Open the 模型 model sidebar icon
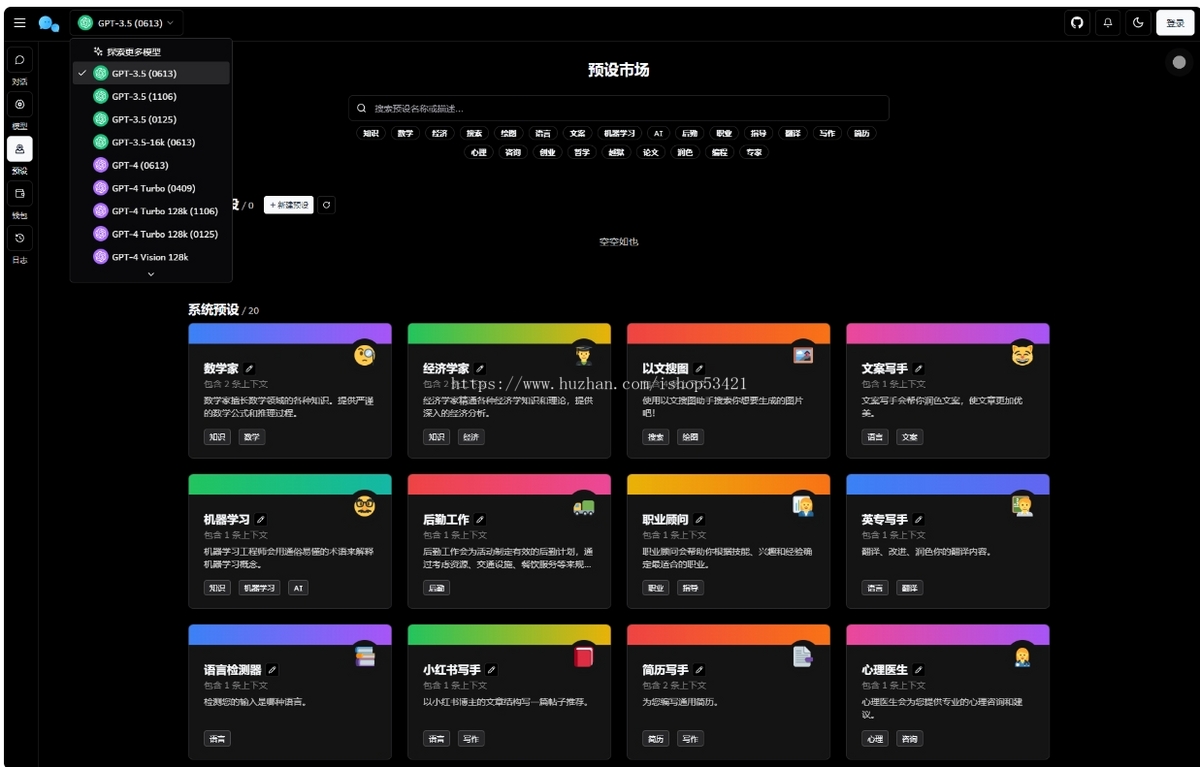The width and height of the screenshot is (1200, 767). click(19, 104)
